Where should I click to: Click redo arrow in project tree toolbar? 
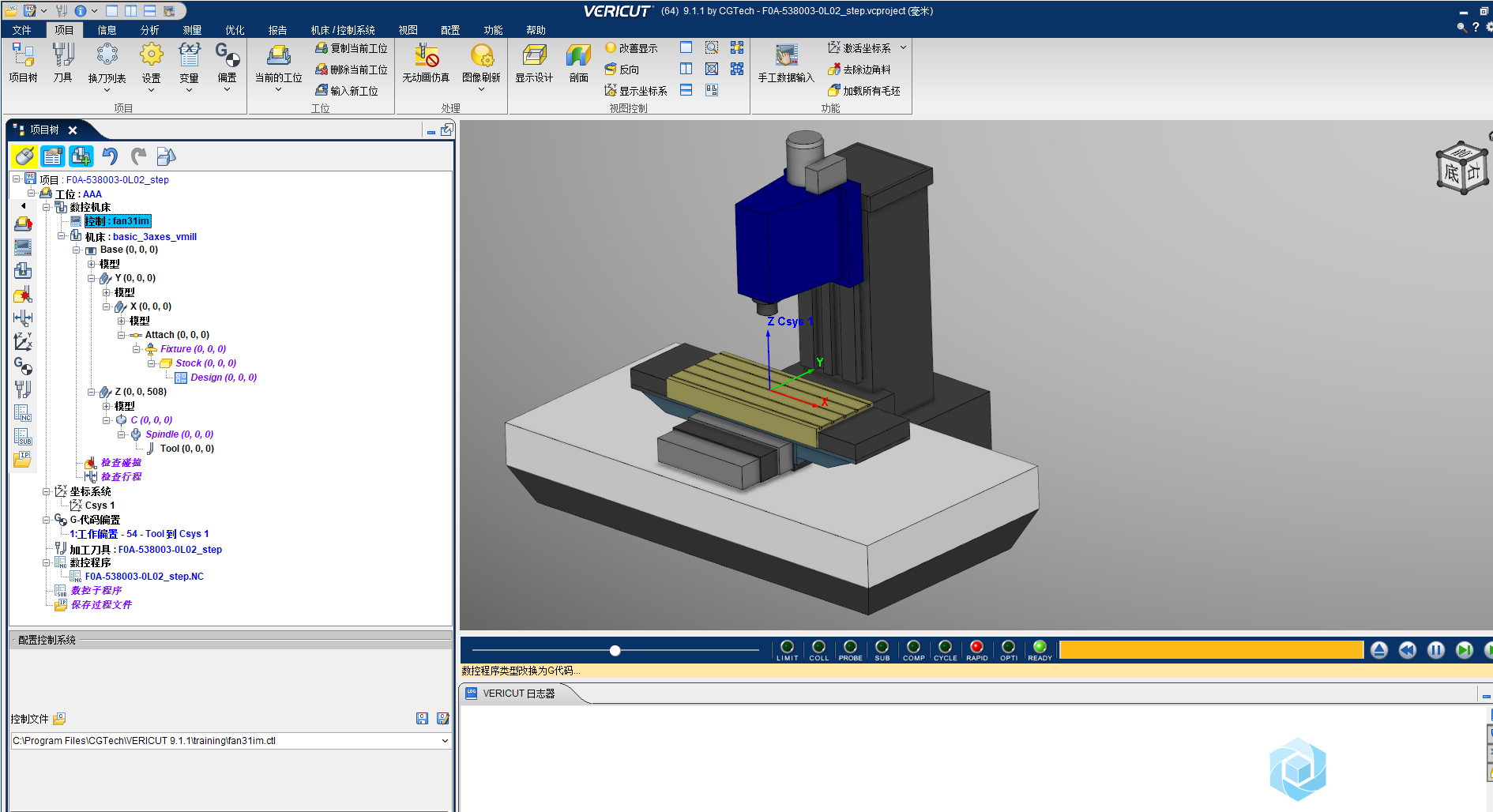tap(139, 156)
